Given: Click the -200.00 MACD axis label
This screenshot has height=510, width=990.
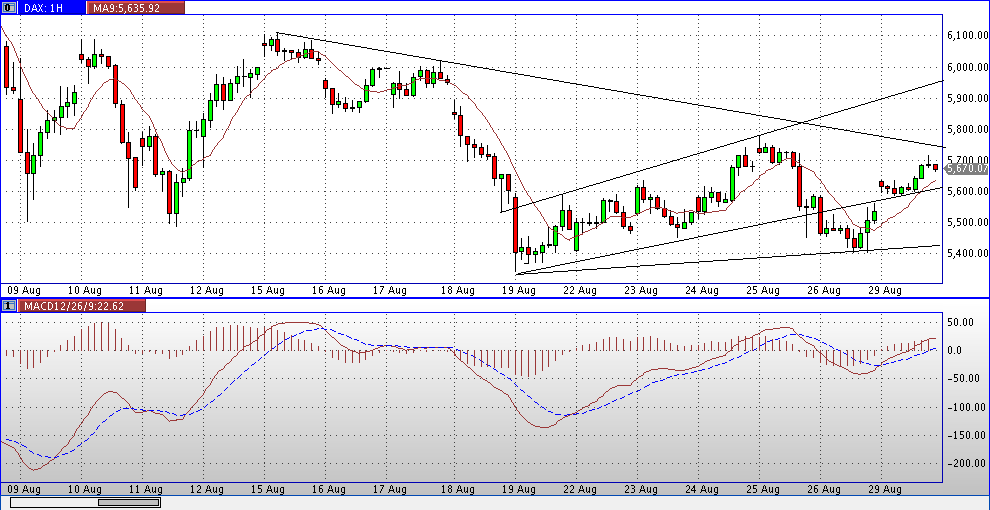Looking at the screenshot, I should click(x=967, y=463).
